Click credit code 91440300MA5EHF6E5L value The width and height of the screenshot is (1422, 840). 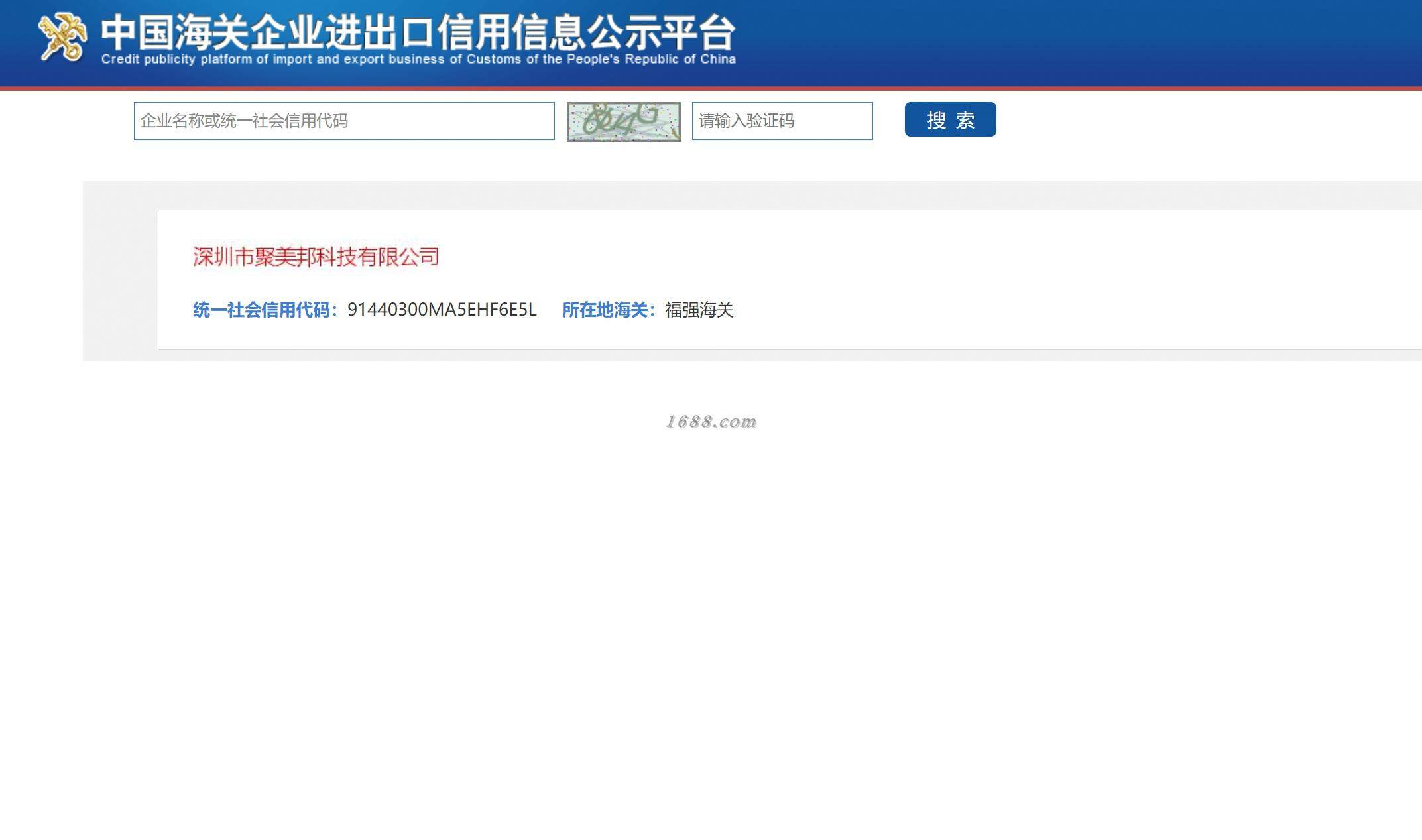click(442, 310)
